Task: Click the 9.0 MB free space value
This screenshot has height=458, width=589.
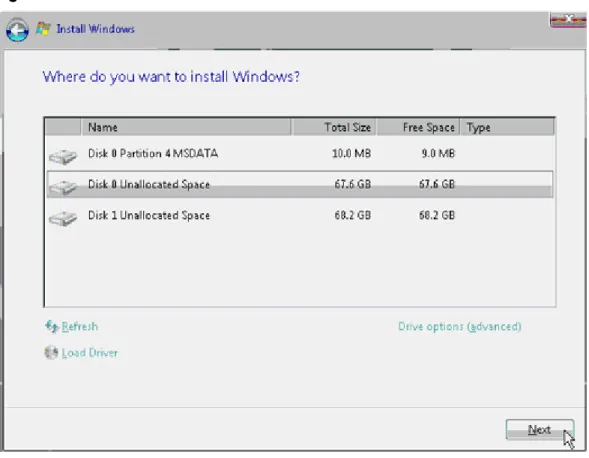Action: coord(438,154)
